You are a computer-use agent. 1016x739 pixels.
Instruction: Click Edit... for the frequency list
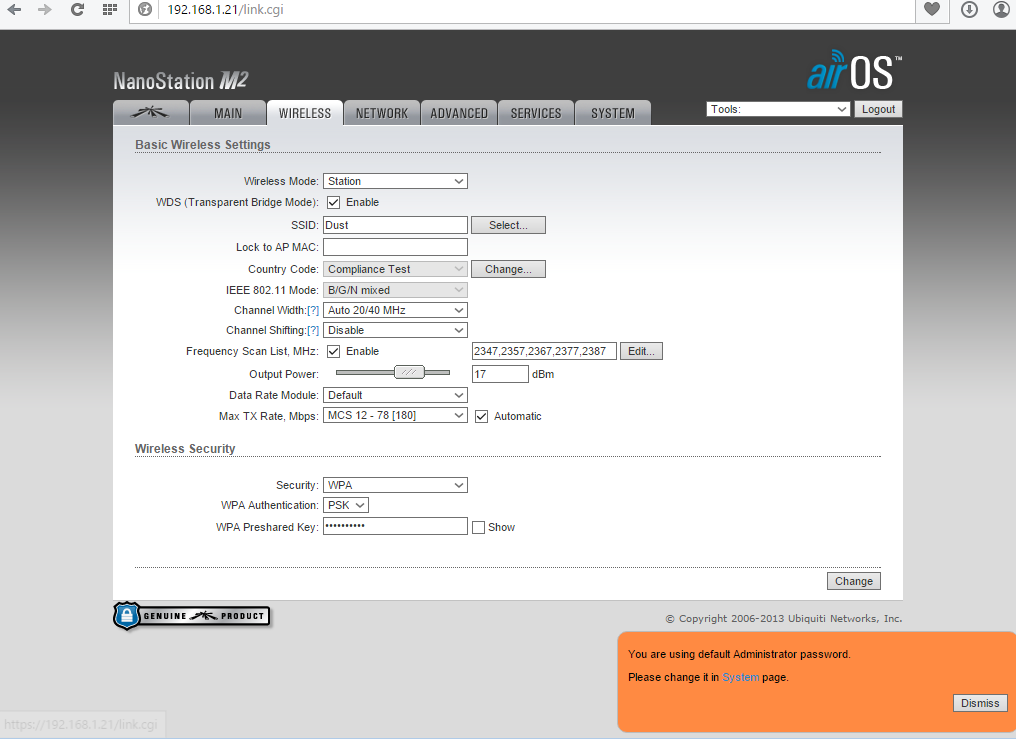pos(641,351)
